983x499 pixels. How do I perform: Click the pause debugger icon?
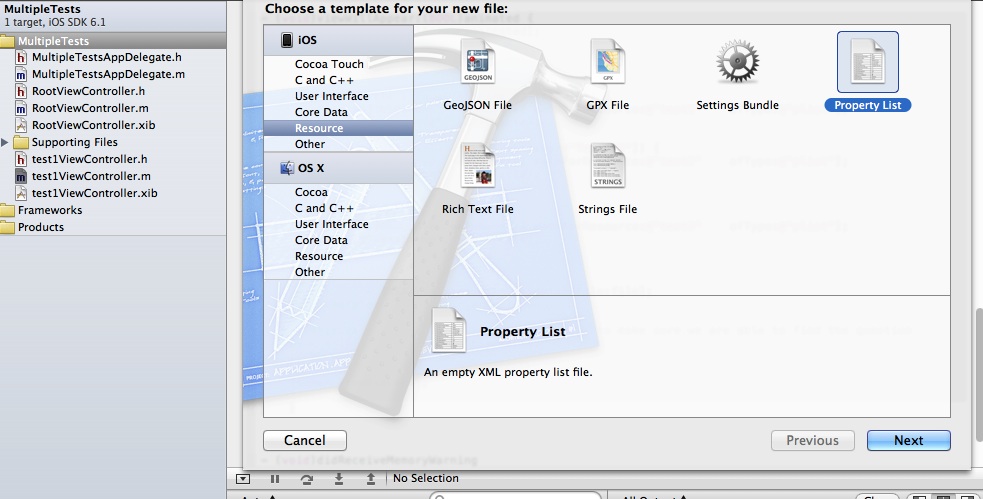coord(275,479)
